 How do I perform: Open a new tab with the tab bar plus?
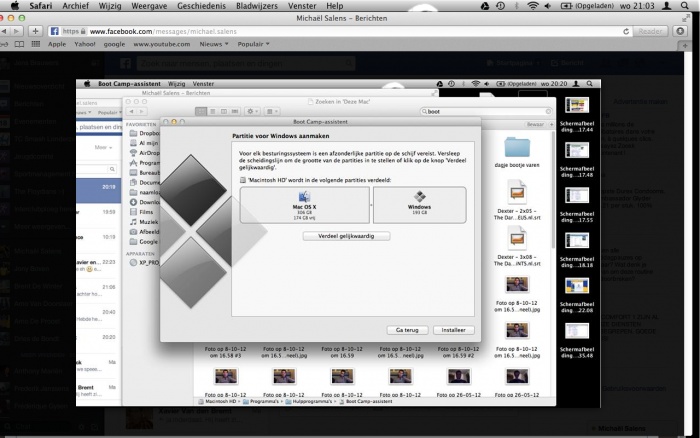[x=685, y=46]
